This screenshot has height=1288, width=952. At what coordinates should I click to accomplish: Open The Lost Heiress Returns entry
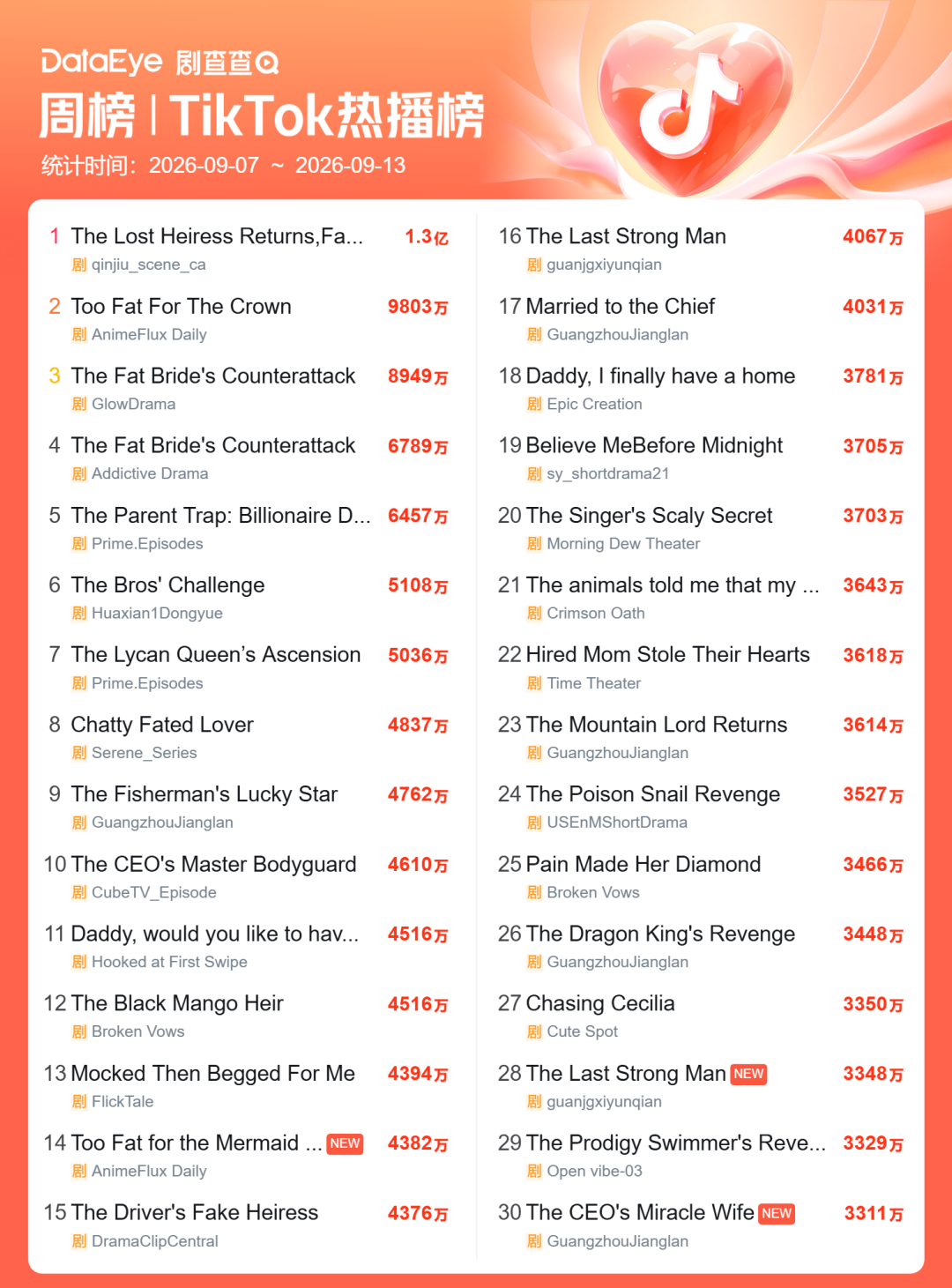tap(217, 236)
